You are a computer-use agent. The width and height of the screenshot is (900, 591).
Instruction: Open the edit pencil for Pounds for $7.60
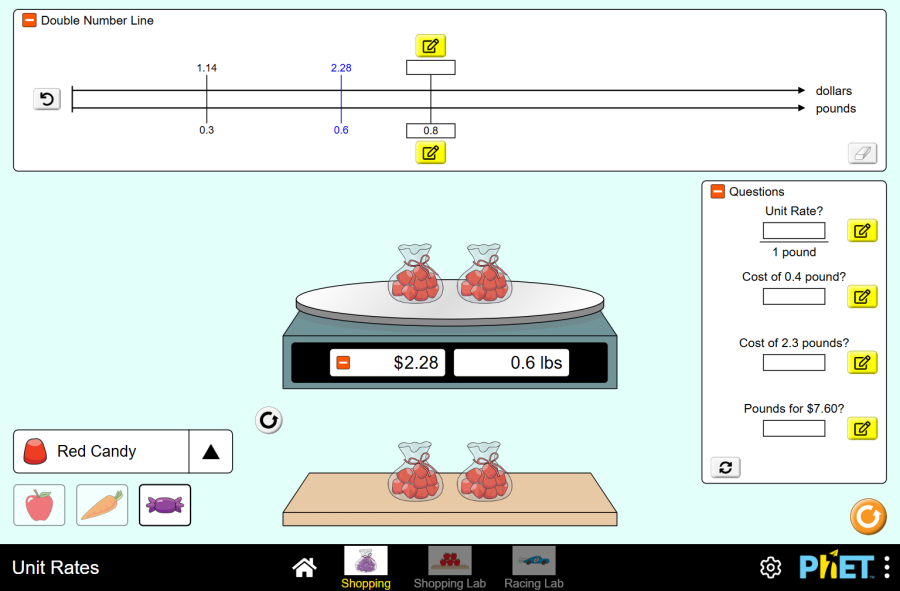pyautogui.click(x=862, y=428)
